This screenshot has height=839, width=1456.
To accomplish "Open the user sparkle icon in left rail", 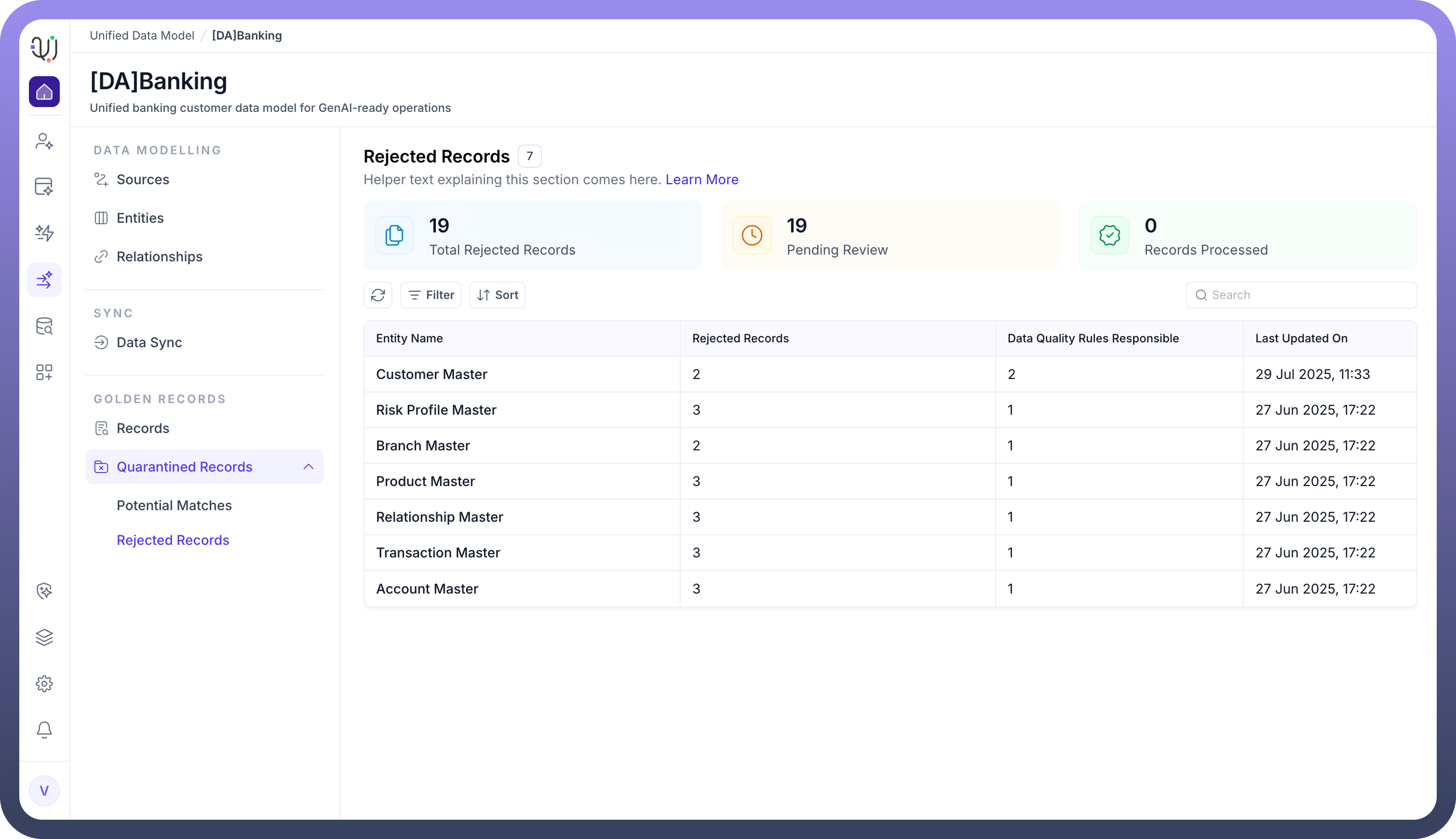I will (44, 141).
